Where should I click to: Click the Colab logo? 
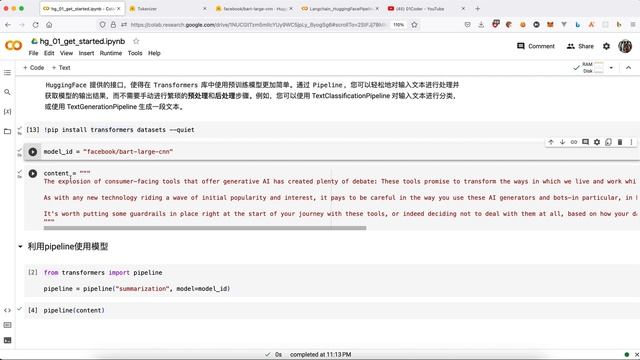13,45
